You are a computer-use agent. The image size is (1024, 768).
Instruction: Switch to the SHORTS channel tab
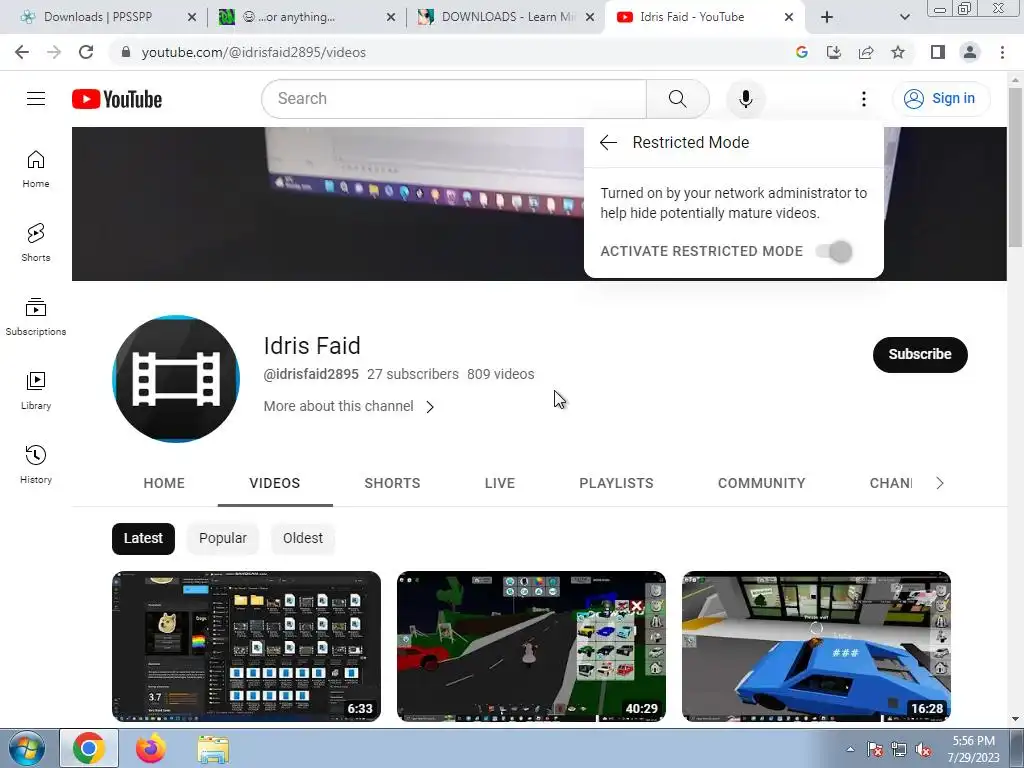pos(392,483)
